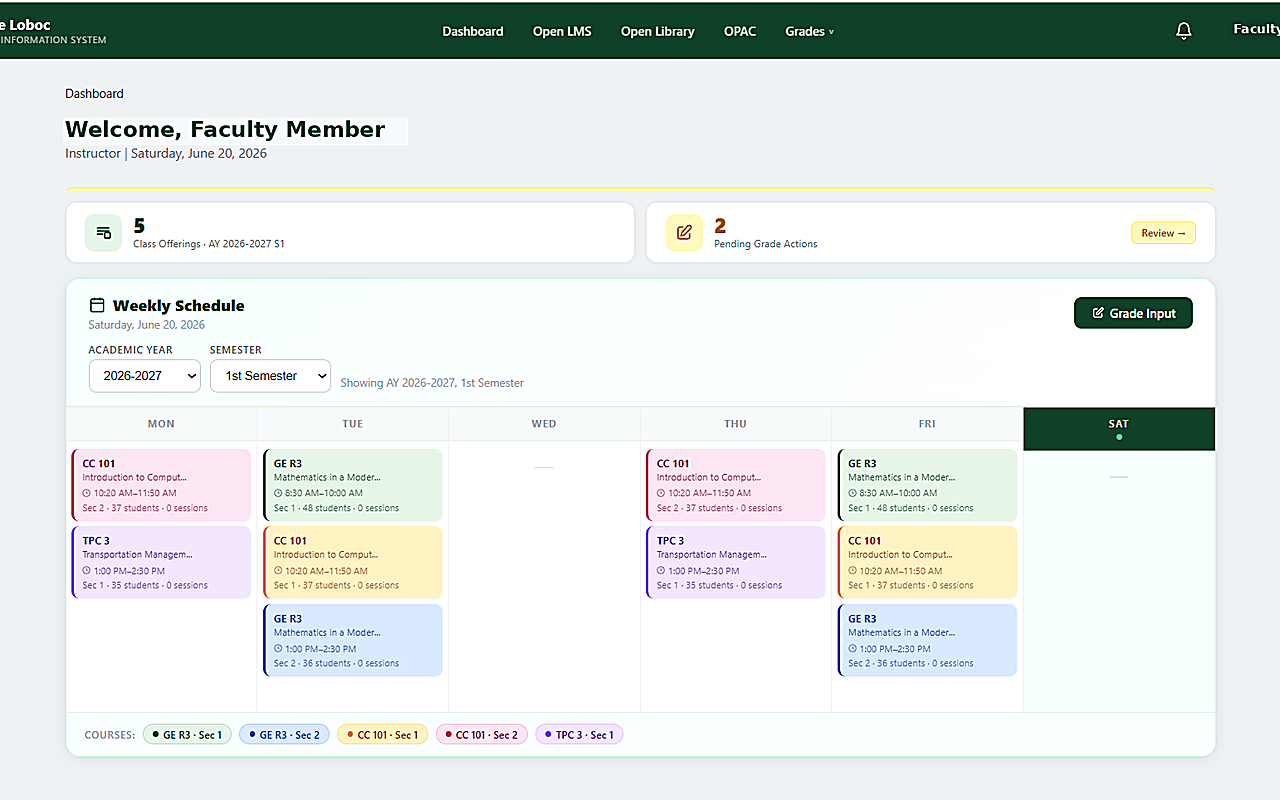Image resolution: width=1280 pixels, height=800 pixels.
Task: Click 'Instructor | Saturday, June 20, 2026' text
Action: [166, 154]
